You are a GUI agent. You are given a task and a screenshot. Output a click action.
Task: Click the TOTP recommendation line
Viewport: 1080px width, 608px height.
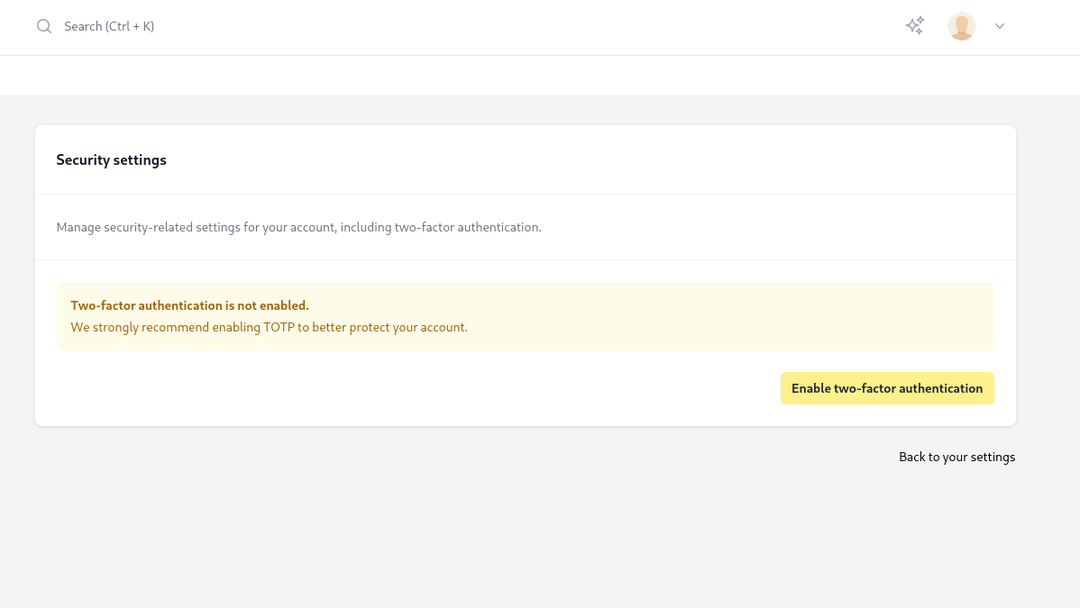click(x=268, y=327)
